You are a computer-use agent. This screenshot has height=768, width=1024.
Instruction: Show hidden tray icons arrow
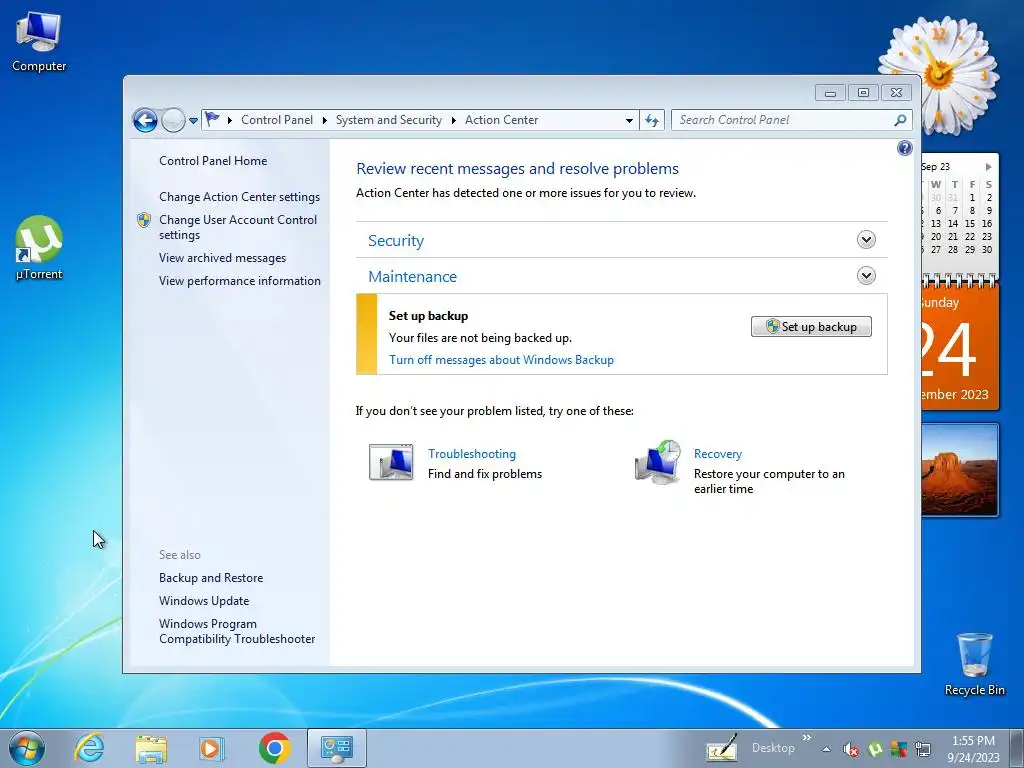(x=826, y=749)
